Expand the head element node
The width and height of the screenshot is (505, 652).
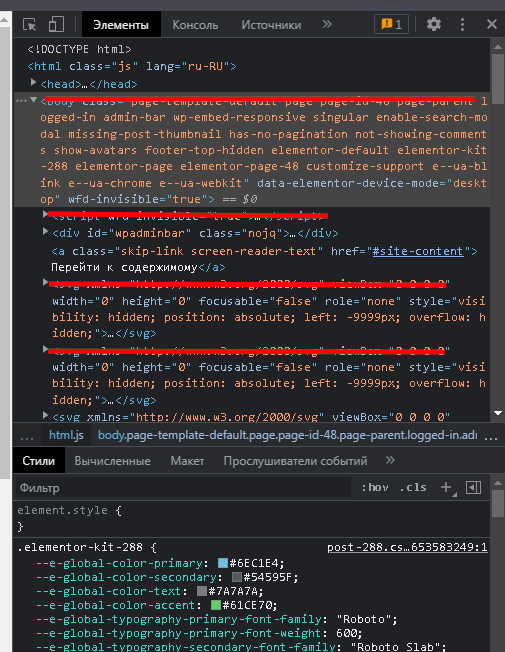[x=33, y=83]
